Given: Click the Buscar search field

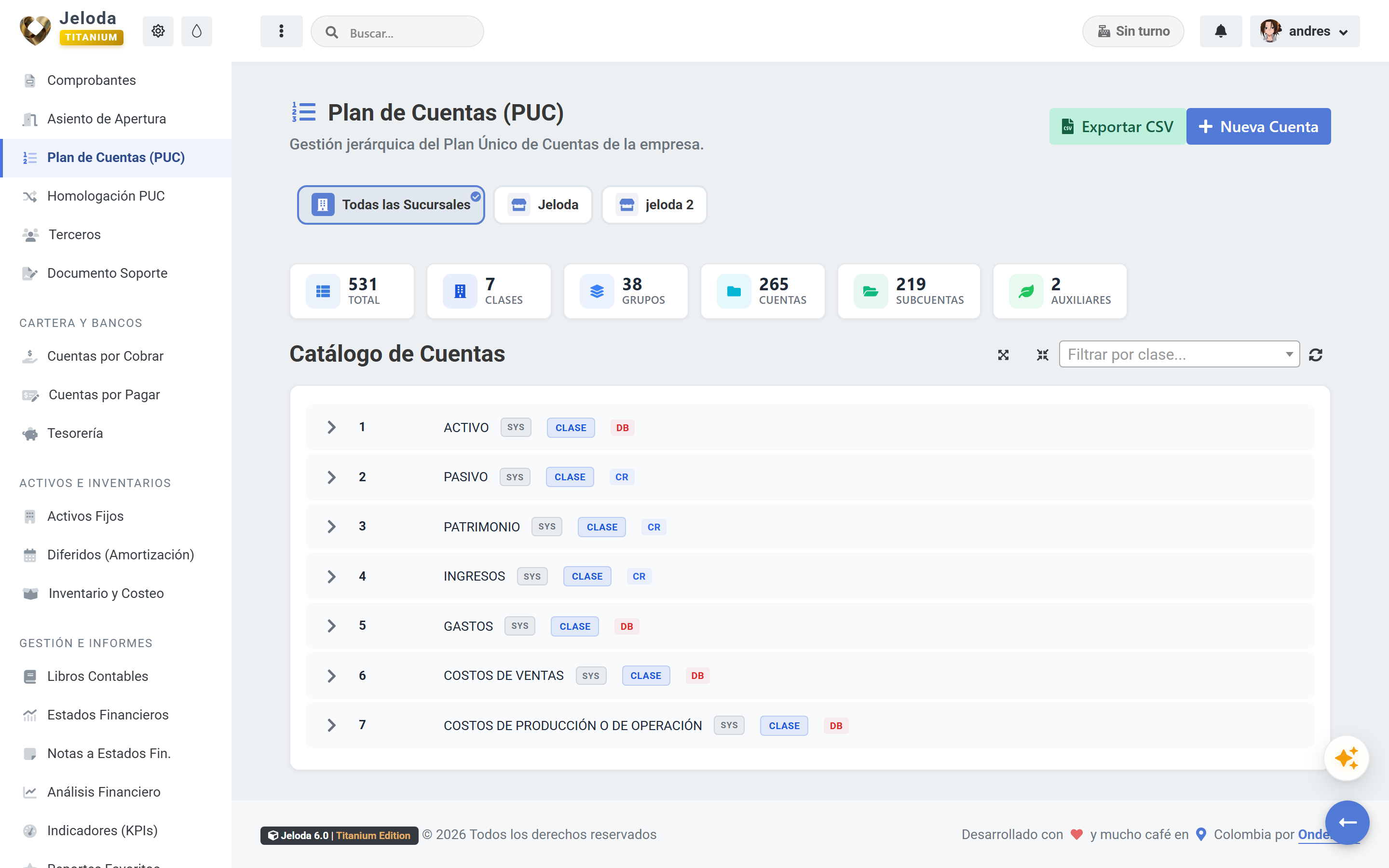Looking at the screenshot, I should pyautogui.click(x=397, y=32).
